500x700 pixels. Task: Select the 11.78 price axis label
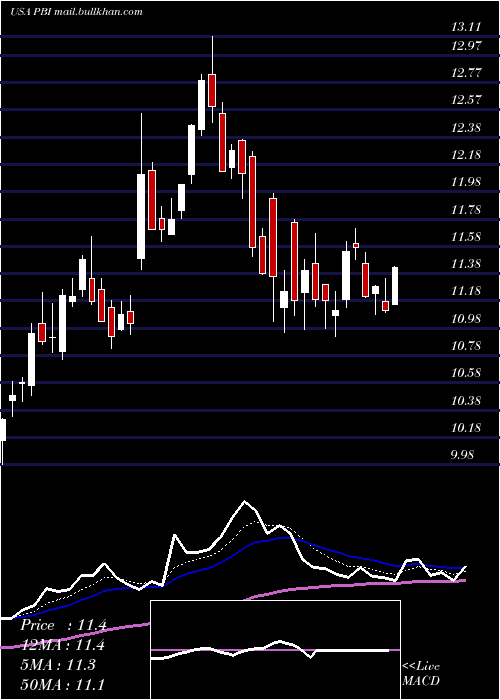(x=467, y=209)
